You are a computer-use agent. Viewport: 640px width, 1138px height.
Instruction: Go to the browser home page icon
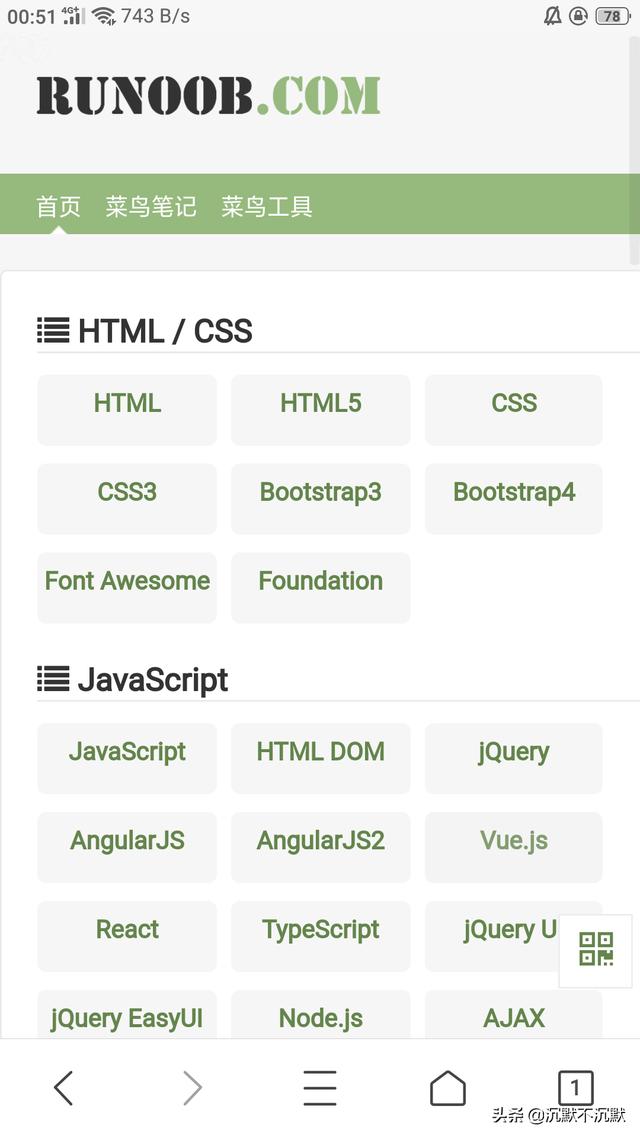click(x=448, y=1088)
